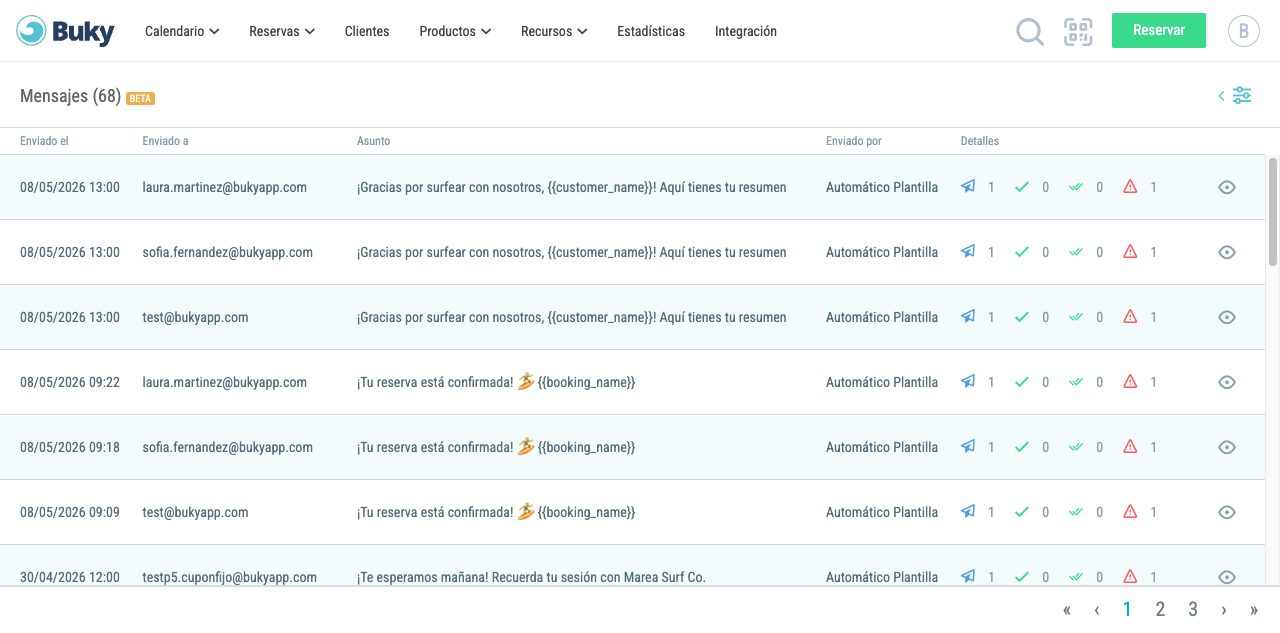
Task: Click read double-check icon in 13:00 laura.martinez row
Action: pos(1076,187)
